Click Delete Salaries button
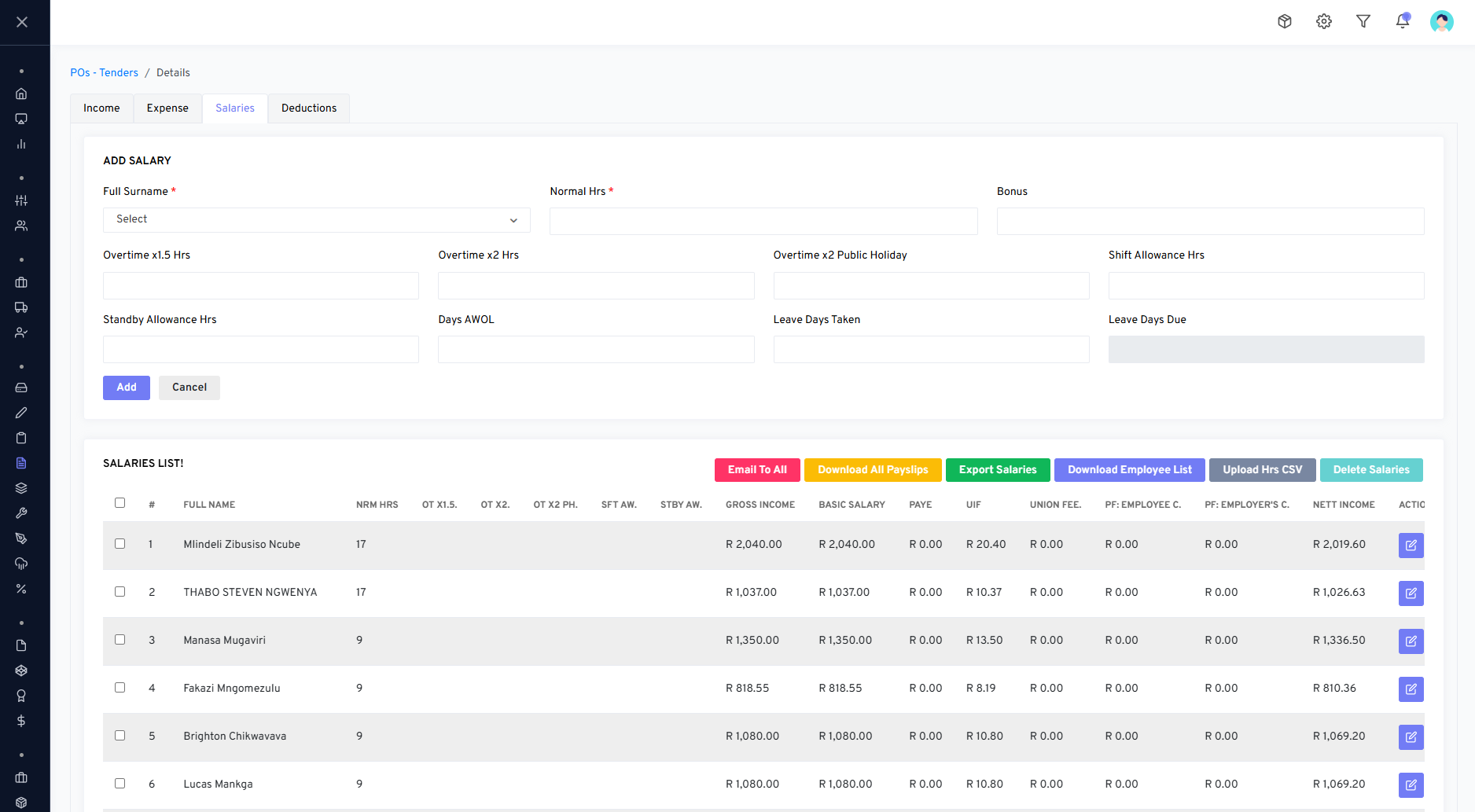This screenshot has height=812, width=1475. pyautogui.click(x=1371, y=470)
